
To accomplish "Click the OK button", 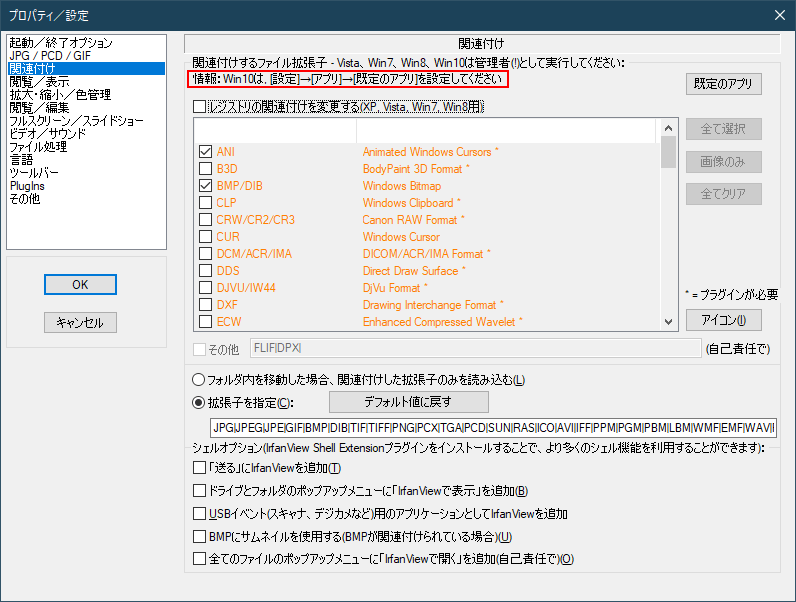I will tap(80, 284).
